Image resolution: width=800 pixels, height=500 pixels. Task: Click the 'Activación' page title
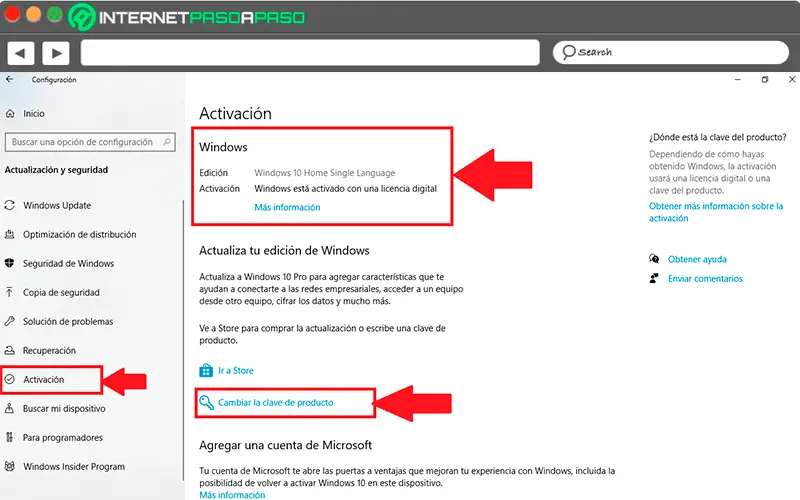(235, 113)
